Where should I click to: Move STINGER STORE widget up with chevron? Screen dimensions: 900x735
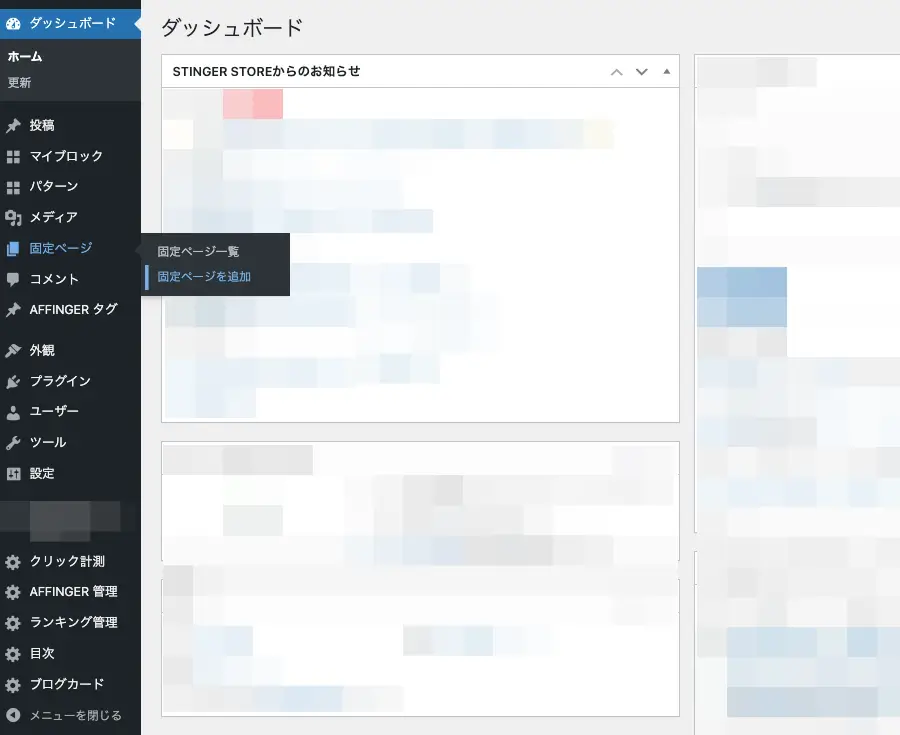coord(616,71)
